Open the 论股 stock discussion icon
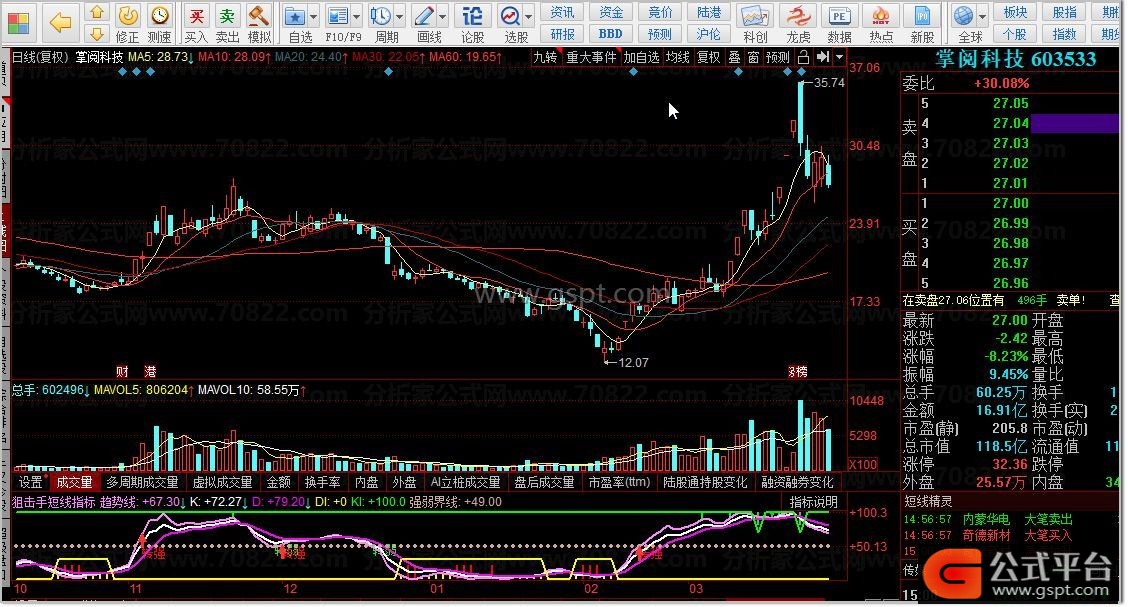Viewport: 1128px width, 607px height. click(473, 23)
